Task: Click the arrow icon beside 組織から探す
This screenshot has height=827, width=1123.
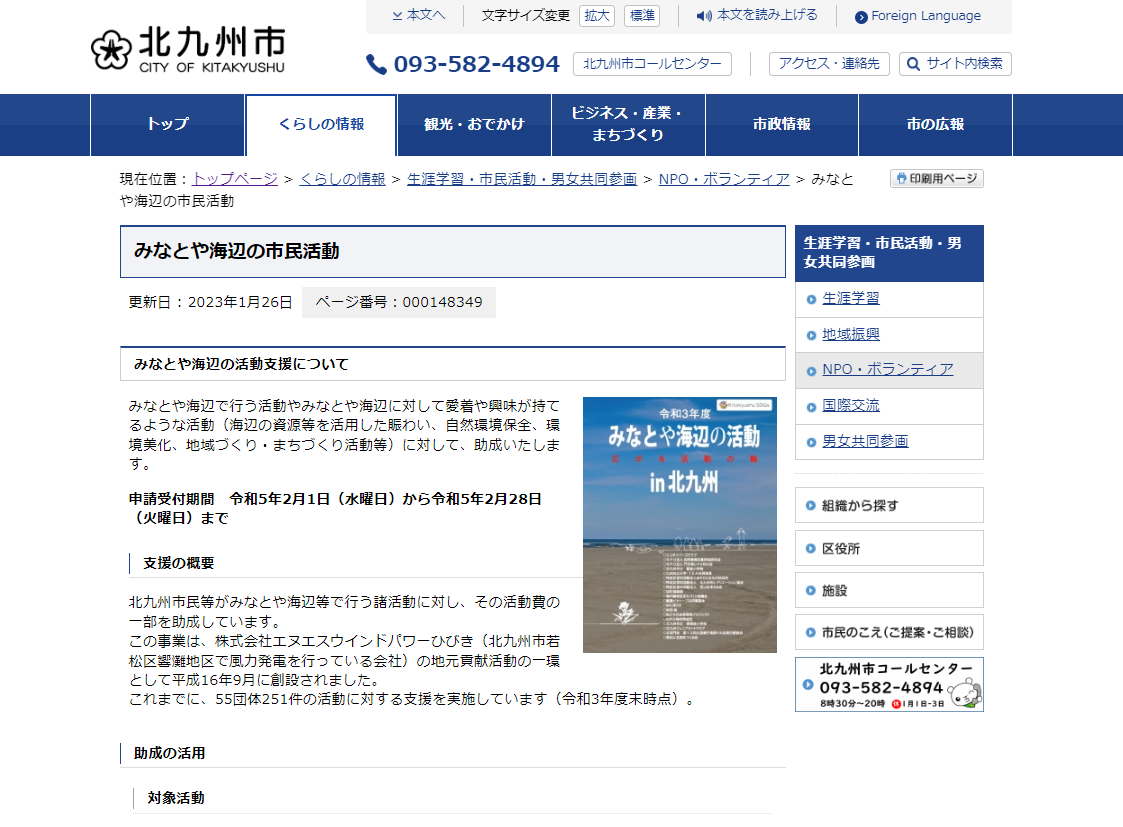Action: [x=810, y=506]
